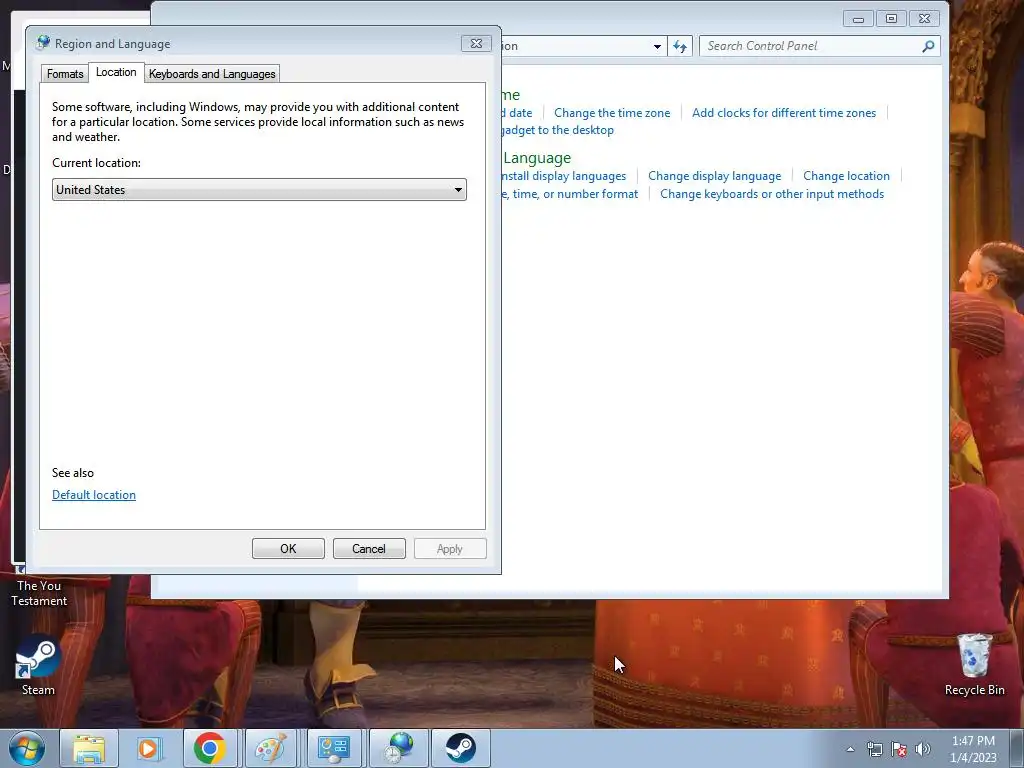Viewport: 1024px width, 768px height.
Task: Open the Keyboards and Languages tab
Action: click(x=212, y=74)
